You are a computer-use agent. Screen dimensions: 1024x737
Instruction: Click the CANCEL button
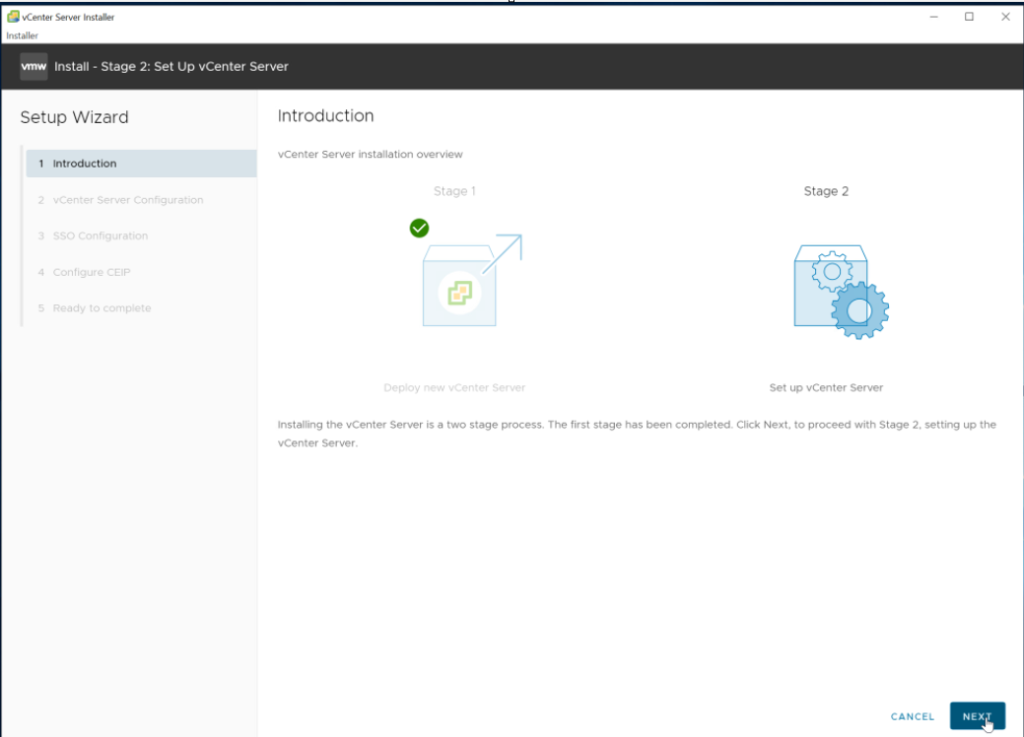912,716
